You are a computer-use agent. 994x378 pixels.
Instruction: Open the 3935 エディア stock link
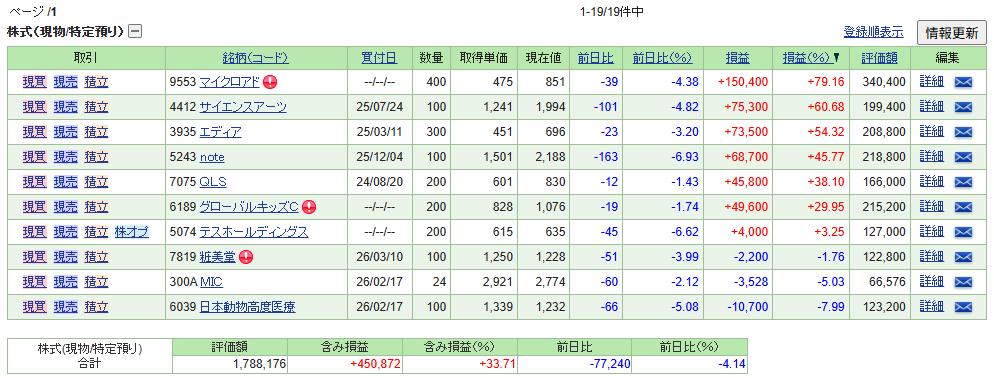(x=220, y=132)
